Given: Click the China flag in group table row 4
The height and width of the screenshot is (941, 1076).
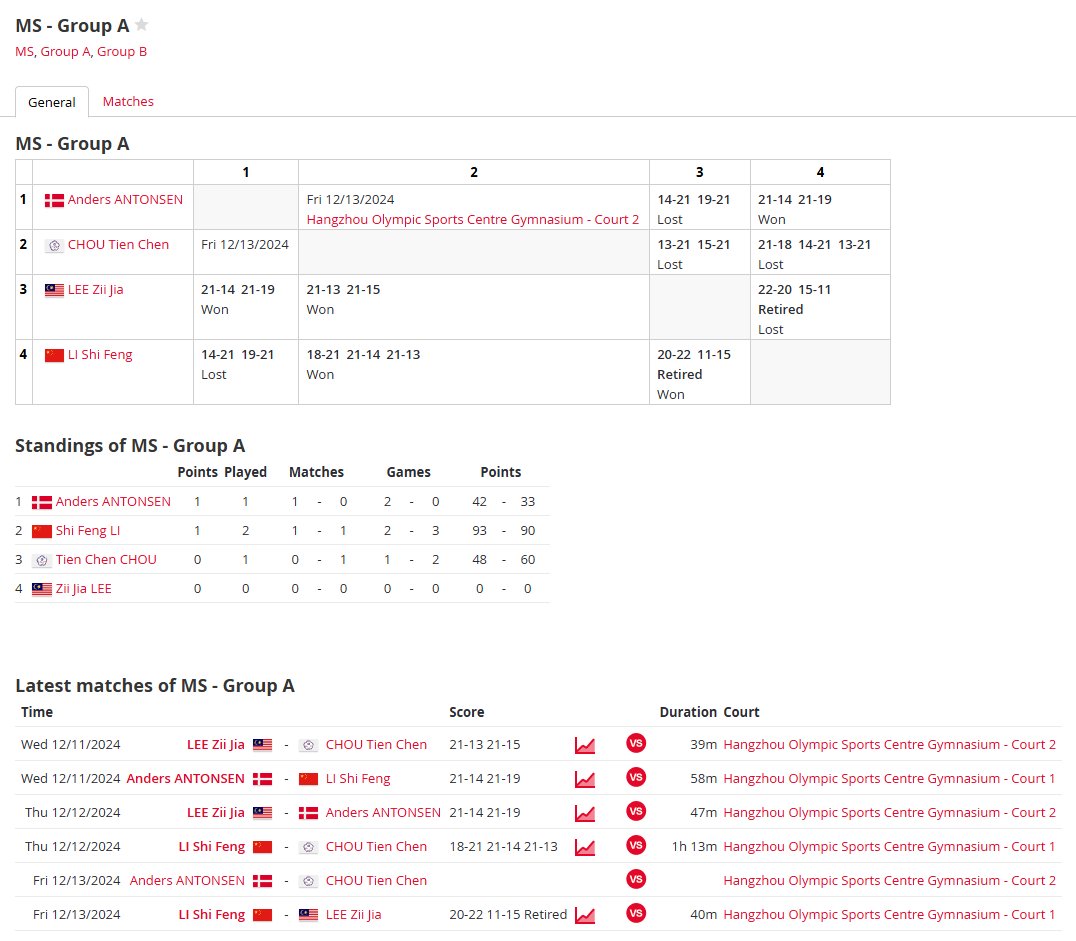Looking at the screenshot, I should [x=54, y=356].
